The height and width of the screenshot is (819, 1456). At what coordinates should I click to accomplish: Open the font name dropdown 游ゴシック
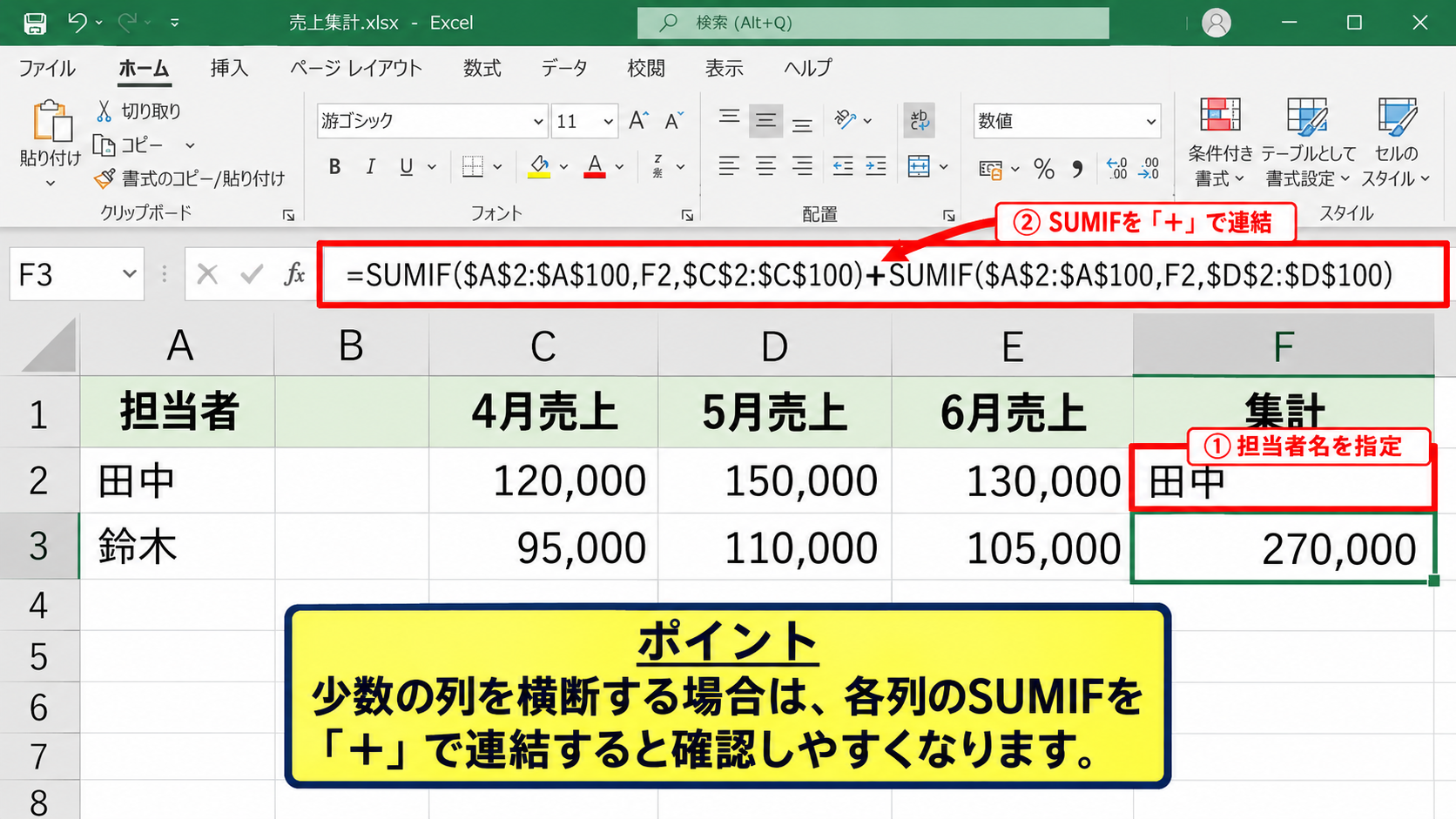[538, 121]
